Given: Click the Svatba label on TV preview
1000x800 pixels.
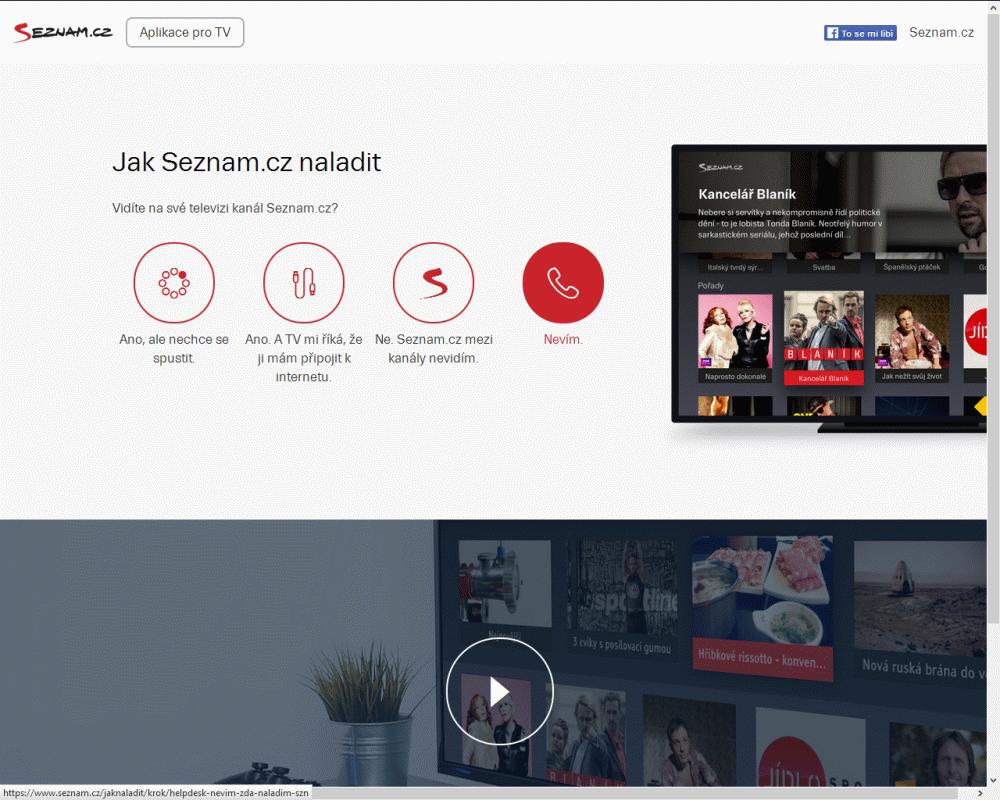Looking at the screenshot, I should coord(823,267).
